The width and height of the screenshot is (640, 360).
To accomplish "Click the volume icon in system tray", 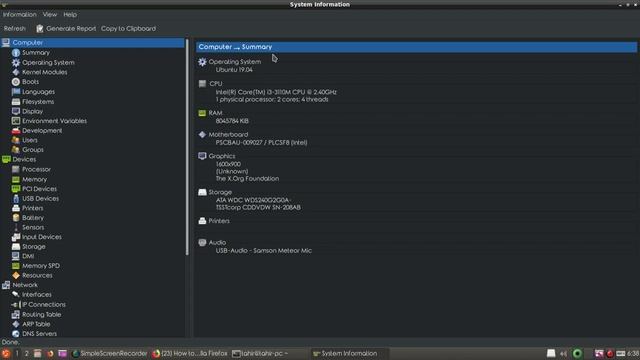I will [x=563, y=353].
